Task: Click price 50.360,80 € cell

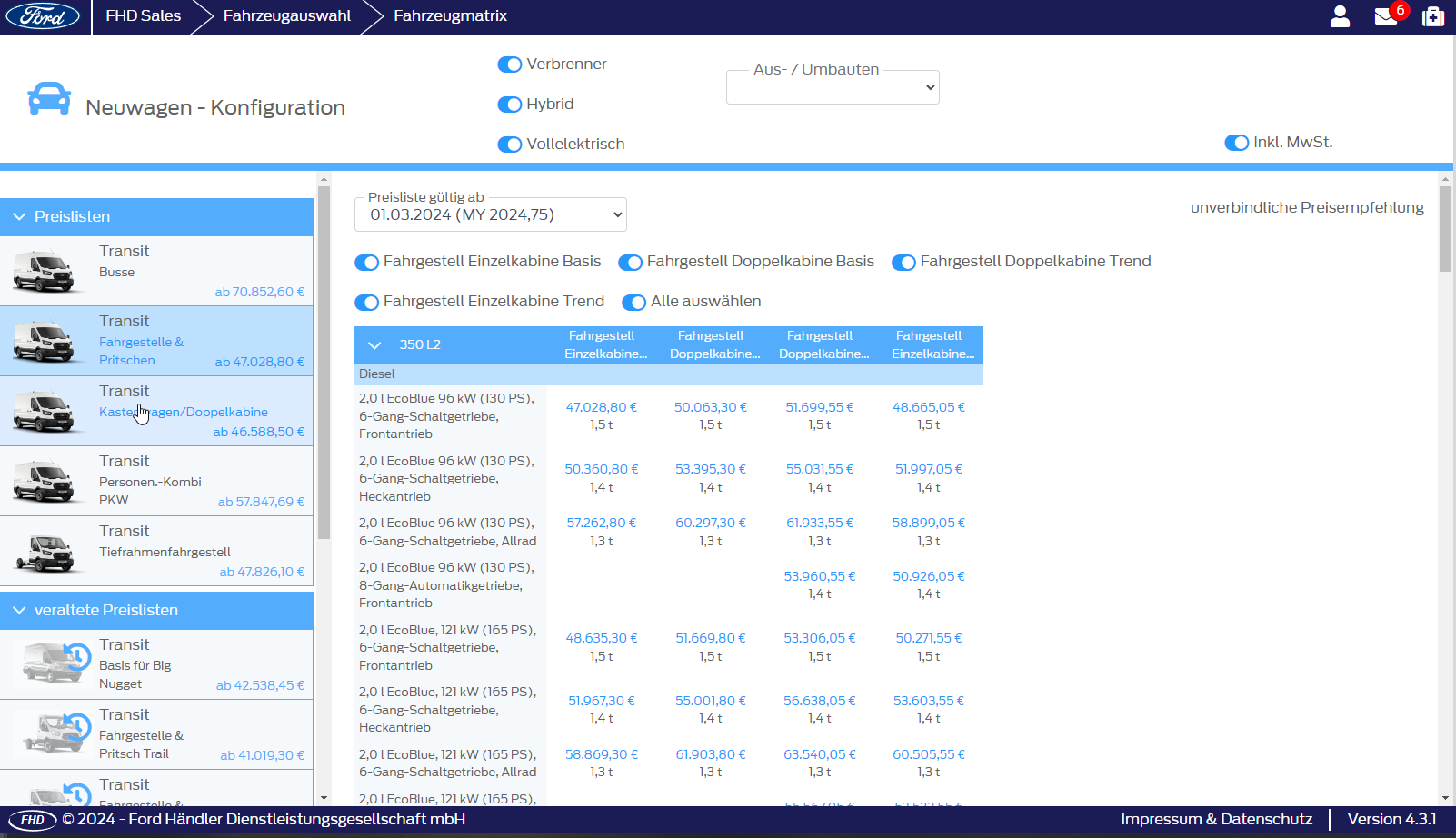Action: tap(602, 469)
